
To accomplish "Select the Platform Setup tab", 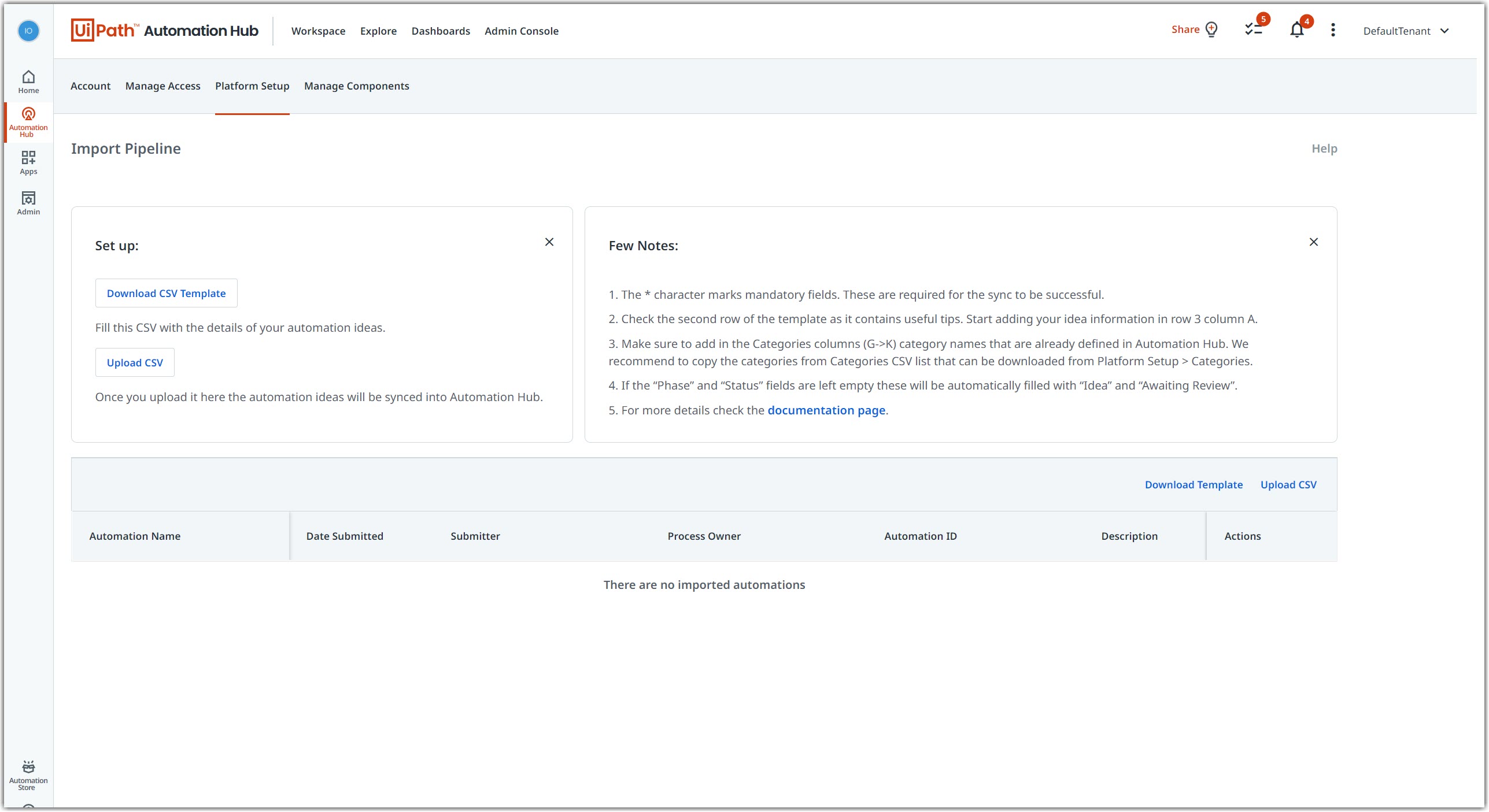I will pyautogui.click(x=252, y=85).
